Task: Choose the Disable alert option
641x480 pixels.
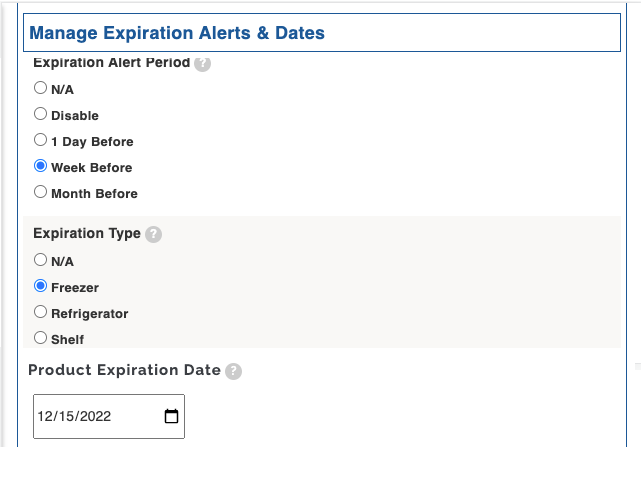Action: point(41,114)
